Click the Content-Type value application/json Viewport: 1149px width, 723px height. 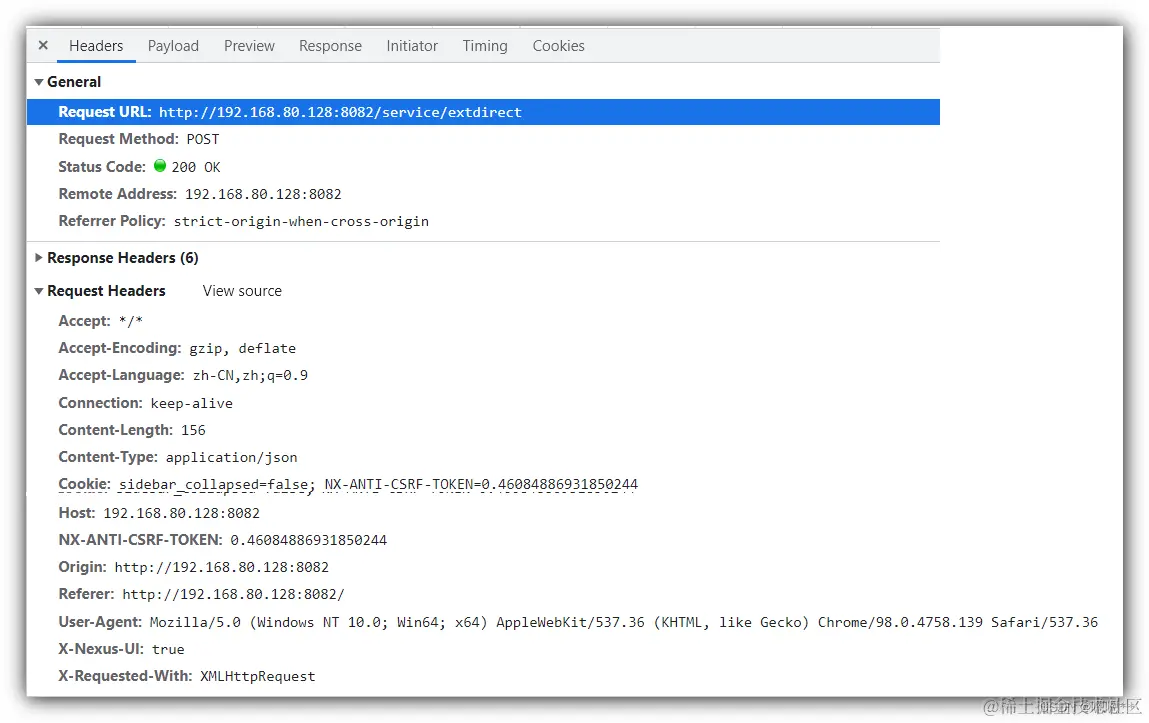pyautogui.click(x=232, y=457)
